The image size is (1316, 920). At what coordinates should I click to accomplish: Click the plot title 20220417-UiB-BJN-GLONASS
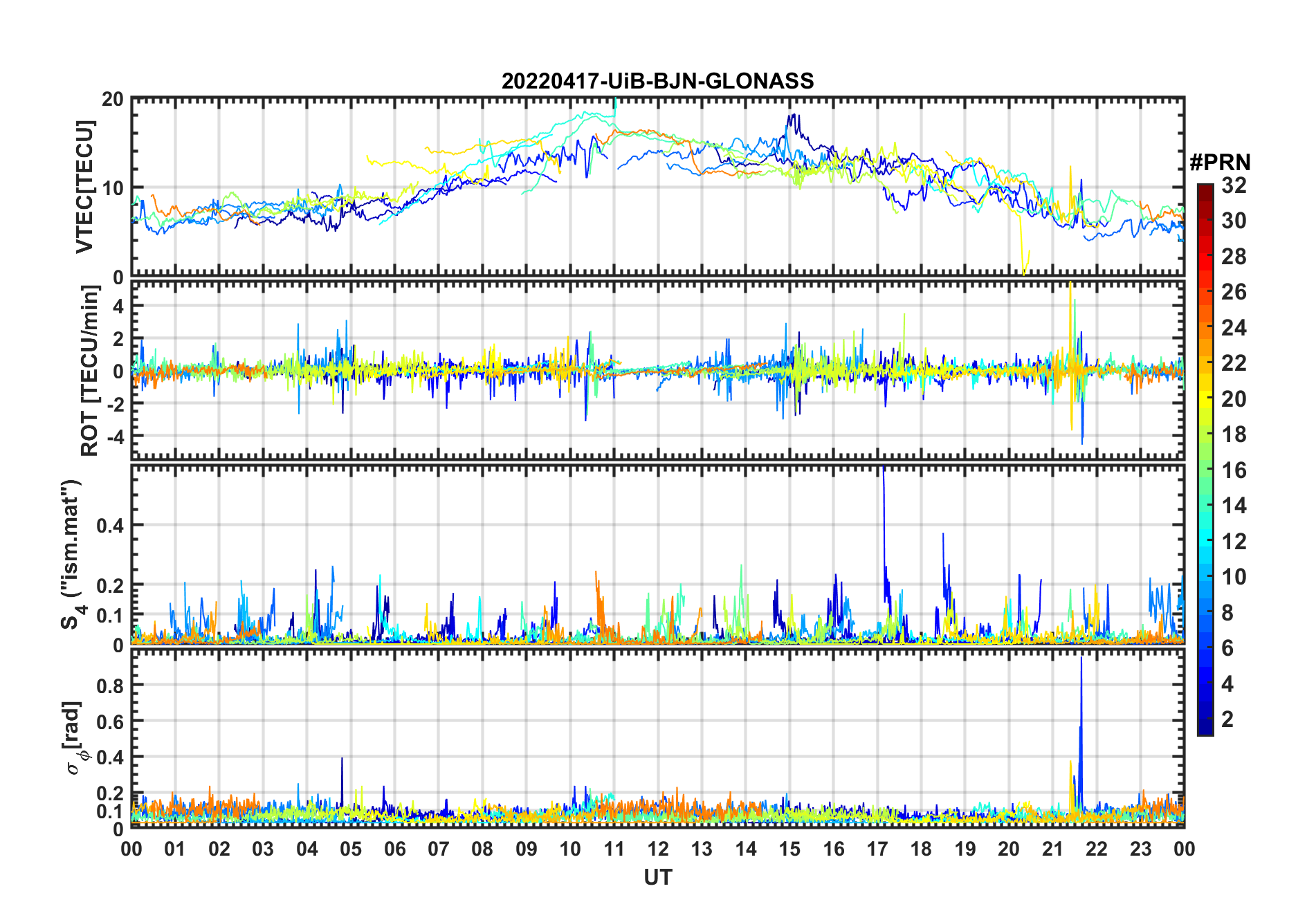[x=657, y=81]
